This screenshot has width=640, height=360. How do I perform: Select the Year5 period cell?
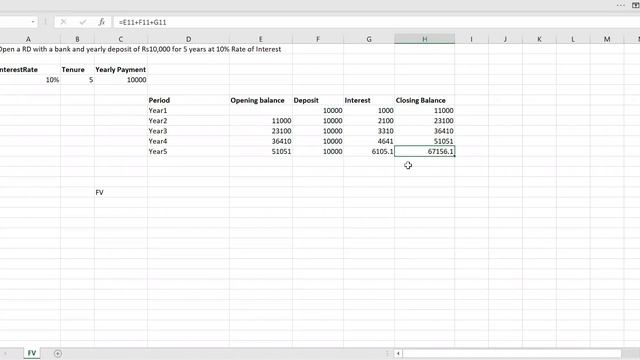pos(188,151)
